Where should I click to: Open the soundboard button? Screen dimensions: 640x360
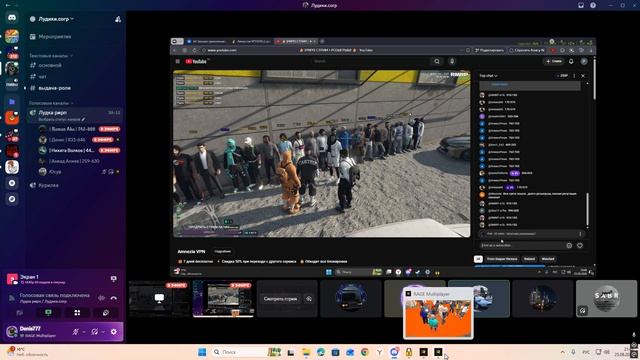106,313
